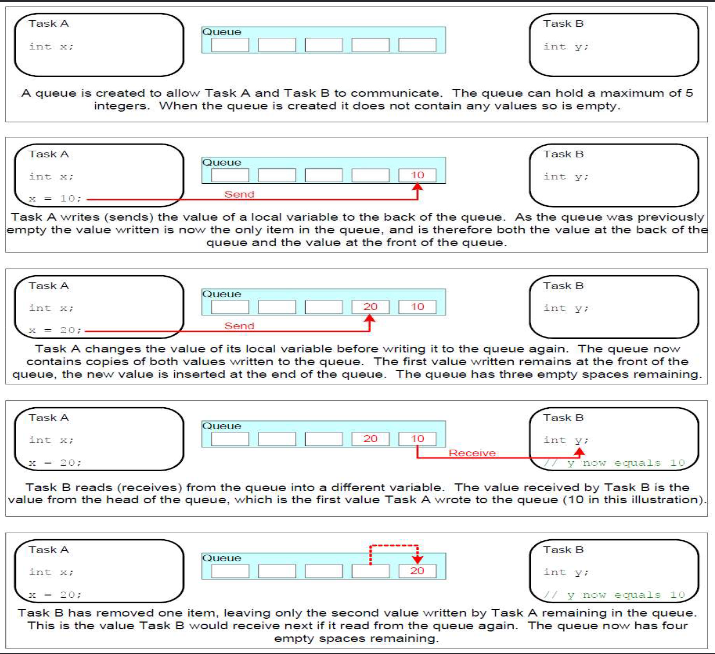Click the "y now equals 10" comment at Receive arrowhead
715x654 pixels.
(615, 463)
